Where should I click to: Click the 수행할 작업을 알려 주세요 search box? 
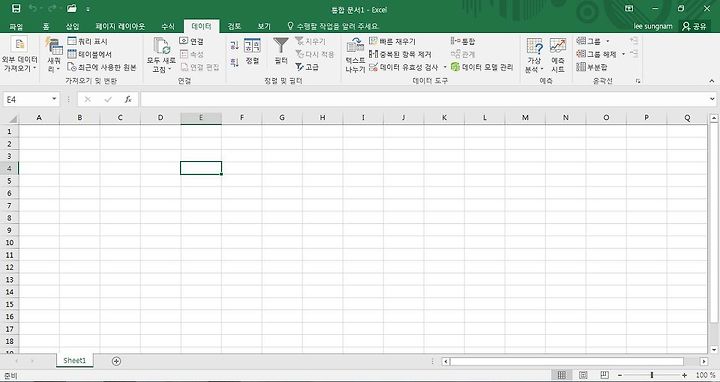333,26
